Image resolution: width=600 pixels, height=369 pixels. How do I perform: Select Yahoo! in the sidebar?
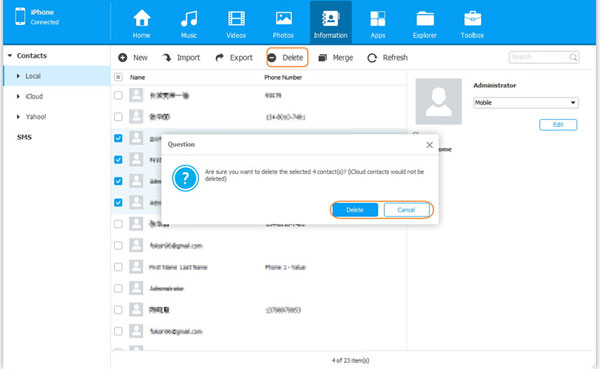36,117
